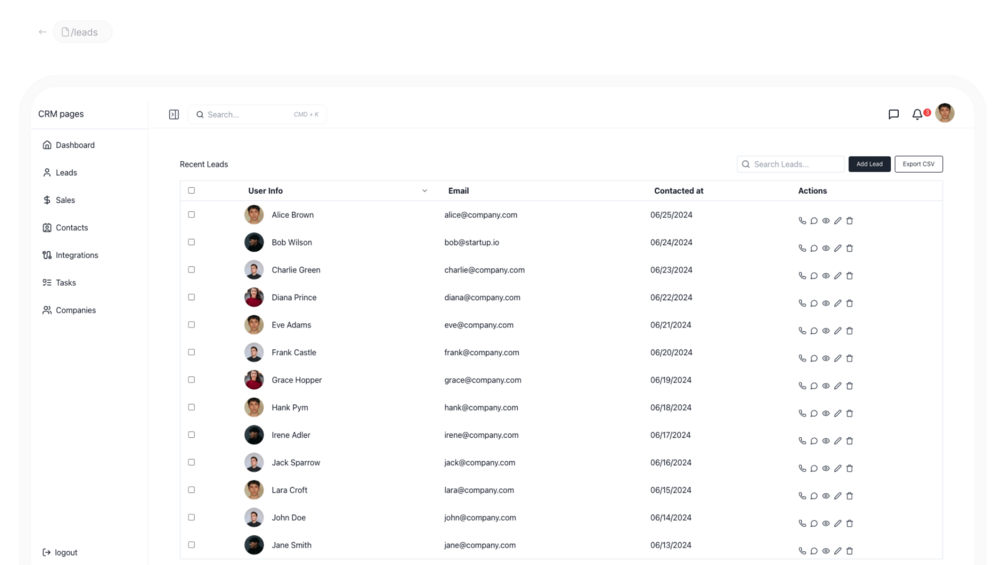Viewport: 1005px width, 565px height.
Task: Click the email charlie@company.com
Action: [x=485, y=270]
